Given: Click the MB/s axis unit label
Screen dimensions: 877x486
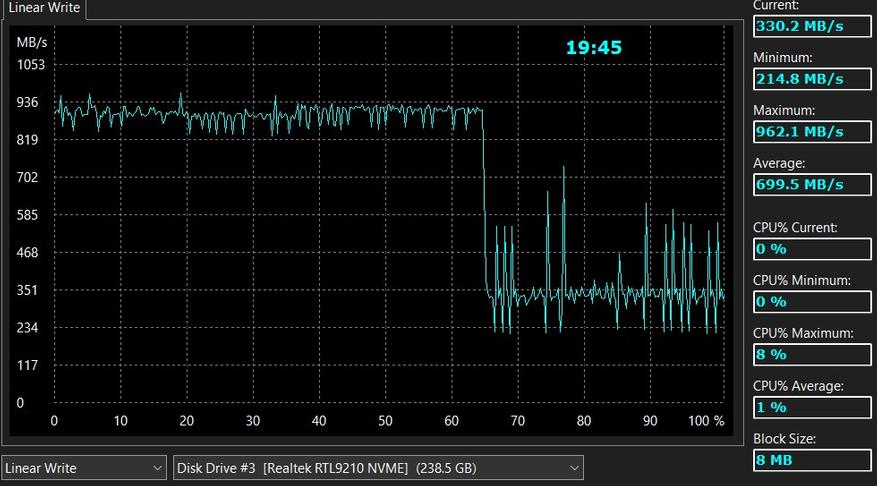Looking at the screenshot, I should (31, 43).
